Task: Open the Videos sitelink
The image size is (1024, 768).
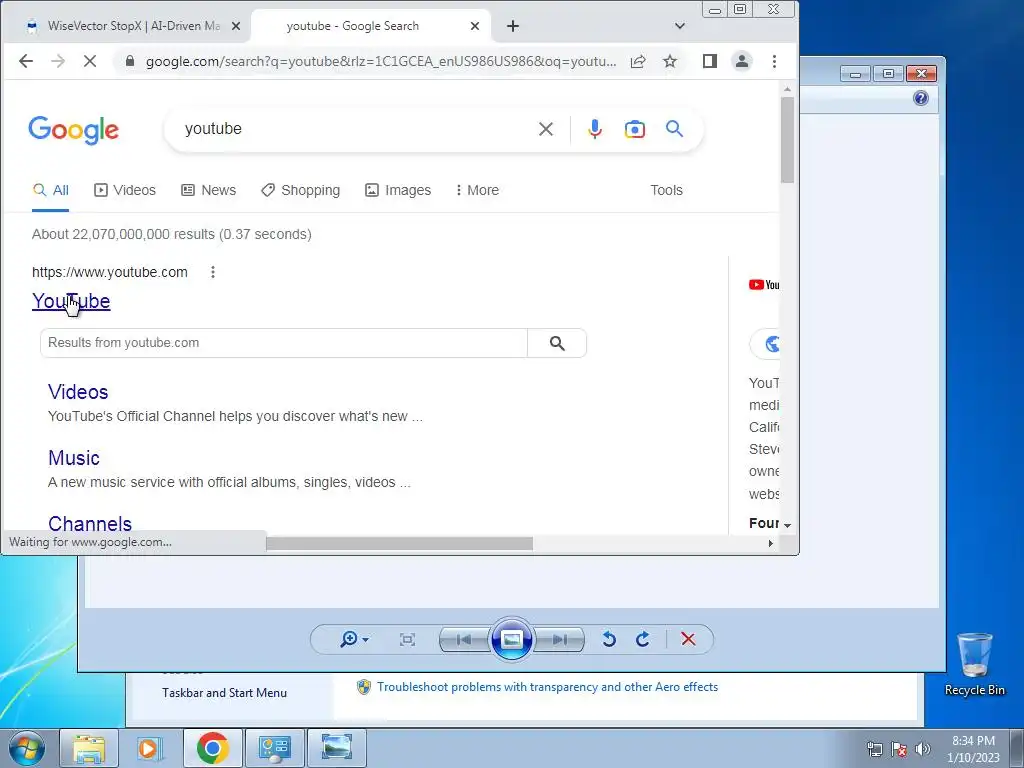Action: [x=78, y=392]
